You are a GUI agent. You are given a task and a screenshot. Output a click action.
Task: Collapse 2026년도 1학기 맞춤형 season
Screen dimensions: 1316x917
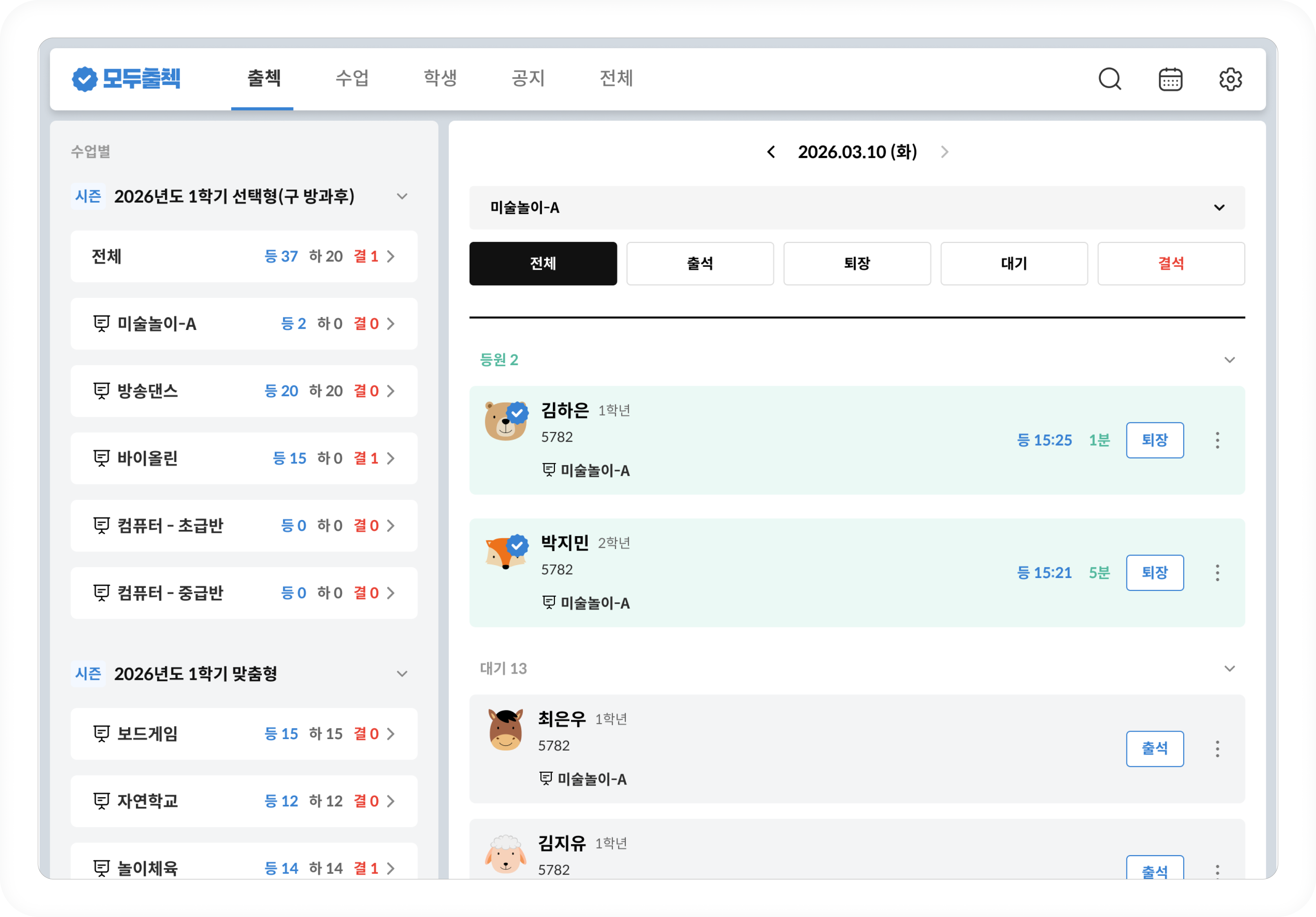coord(402,673)
